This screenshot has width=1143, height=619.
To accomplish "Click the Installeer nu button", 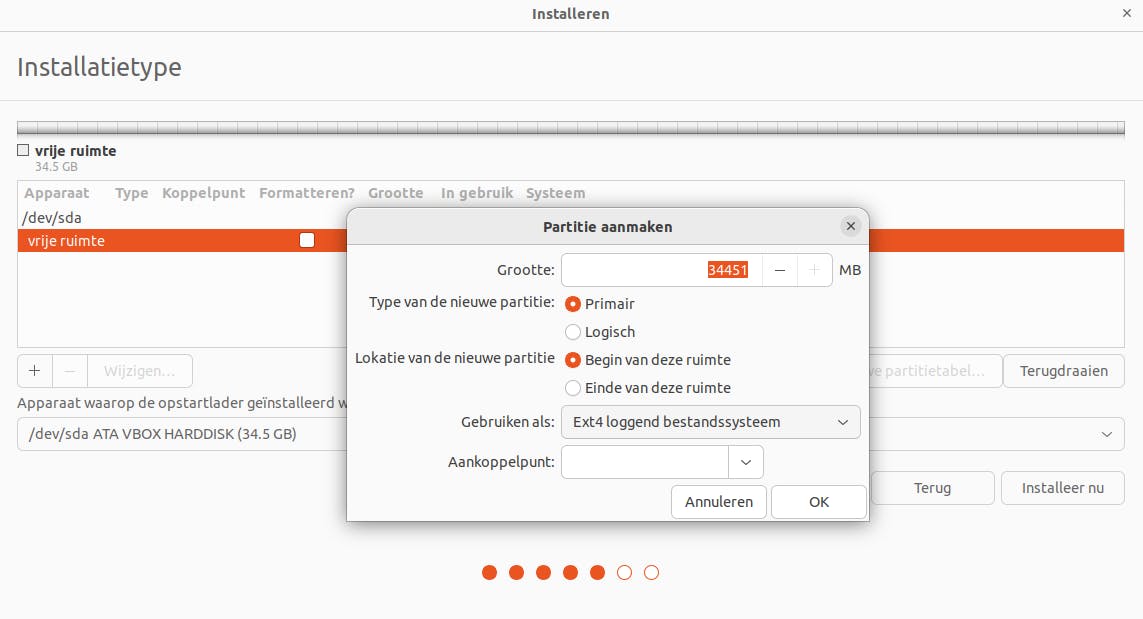I will pyautogui.click(x=1062, y=487).
